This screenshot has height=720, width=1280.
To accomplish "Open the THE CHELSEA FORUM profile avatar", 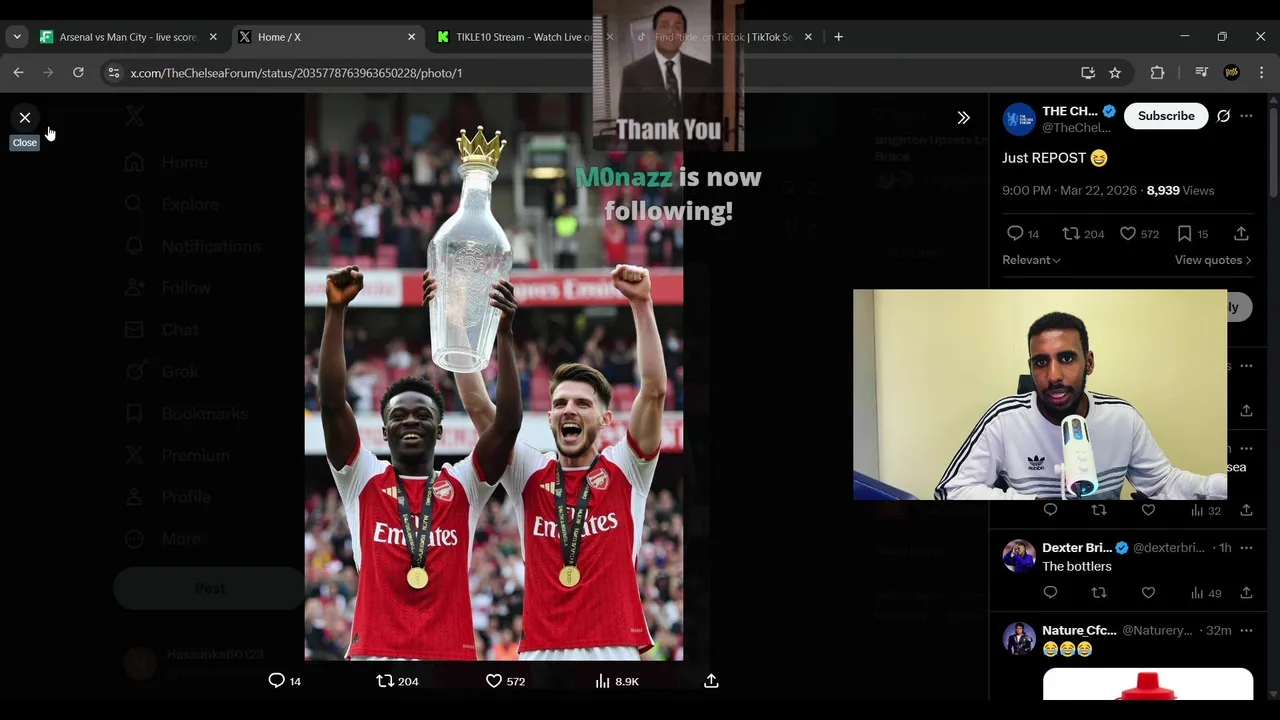I will 1019,118.
